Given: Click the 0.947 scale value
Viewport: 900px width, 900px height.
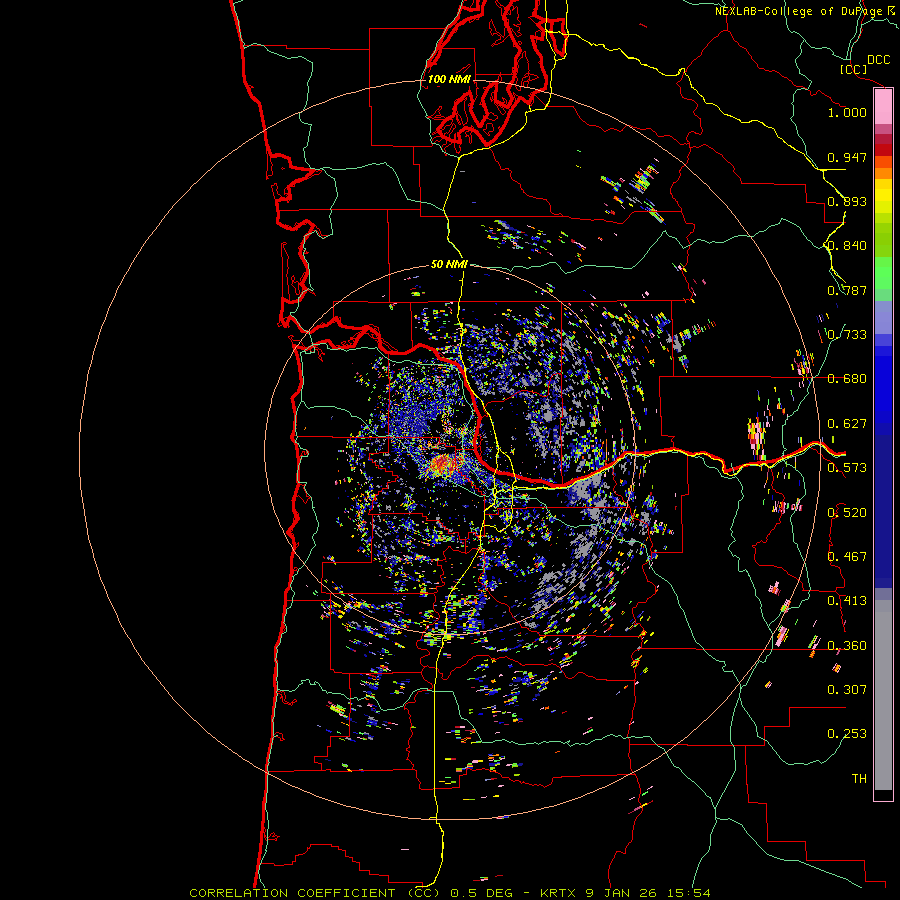Looking at the screenshot, I should point(847,157).
